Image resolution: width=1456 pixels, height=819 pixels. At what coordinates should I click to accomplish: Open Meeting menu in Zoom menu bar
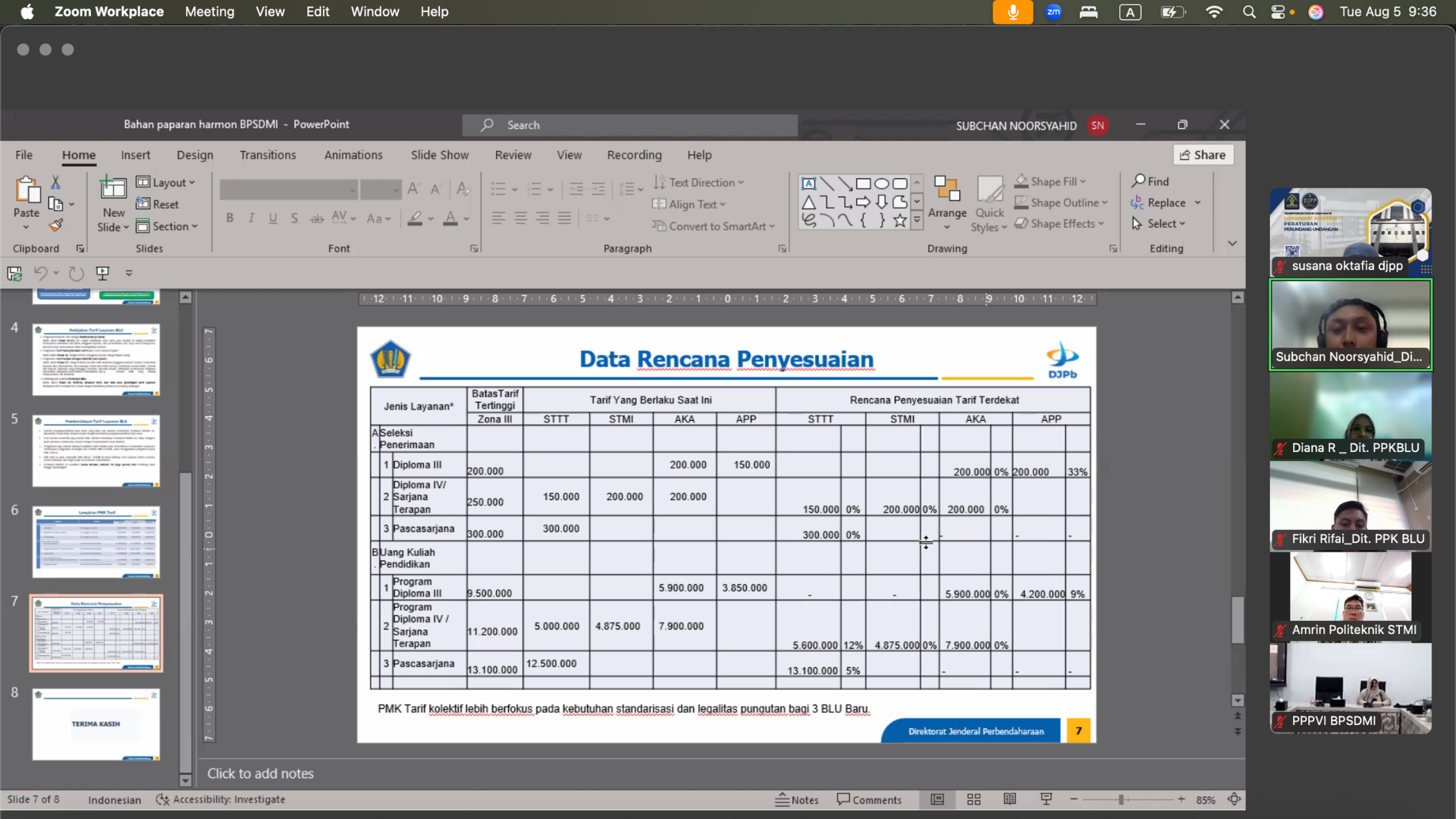[x=209, y=11]
